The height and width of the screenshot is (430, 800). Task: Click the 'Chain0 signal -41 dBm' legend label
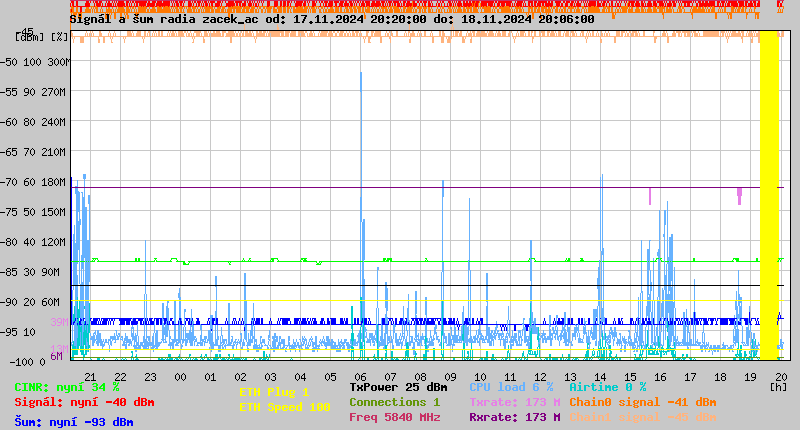click(643, 402)
